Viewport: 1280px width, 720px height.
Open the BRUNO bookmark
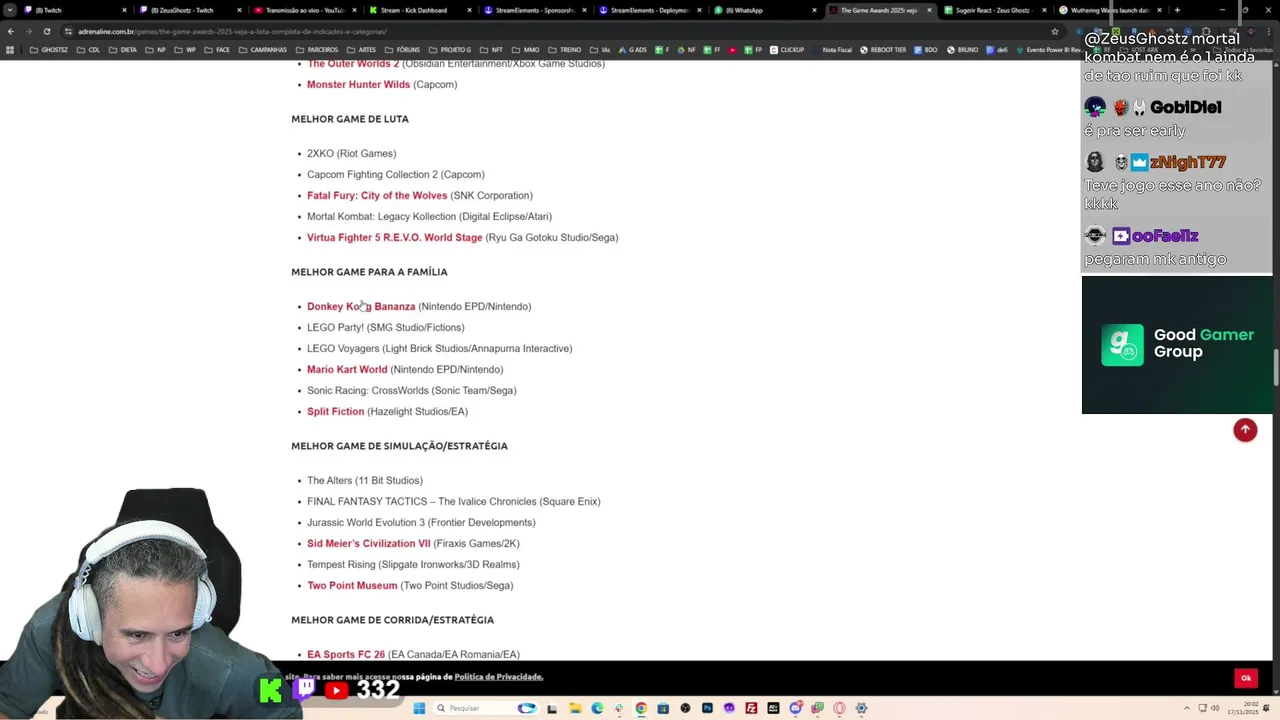point(961,50)
